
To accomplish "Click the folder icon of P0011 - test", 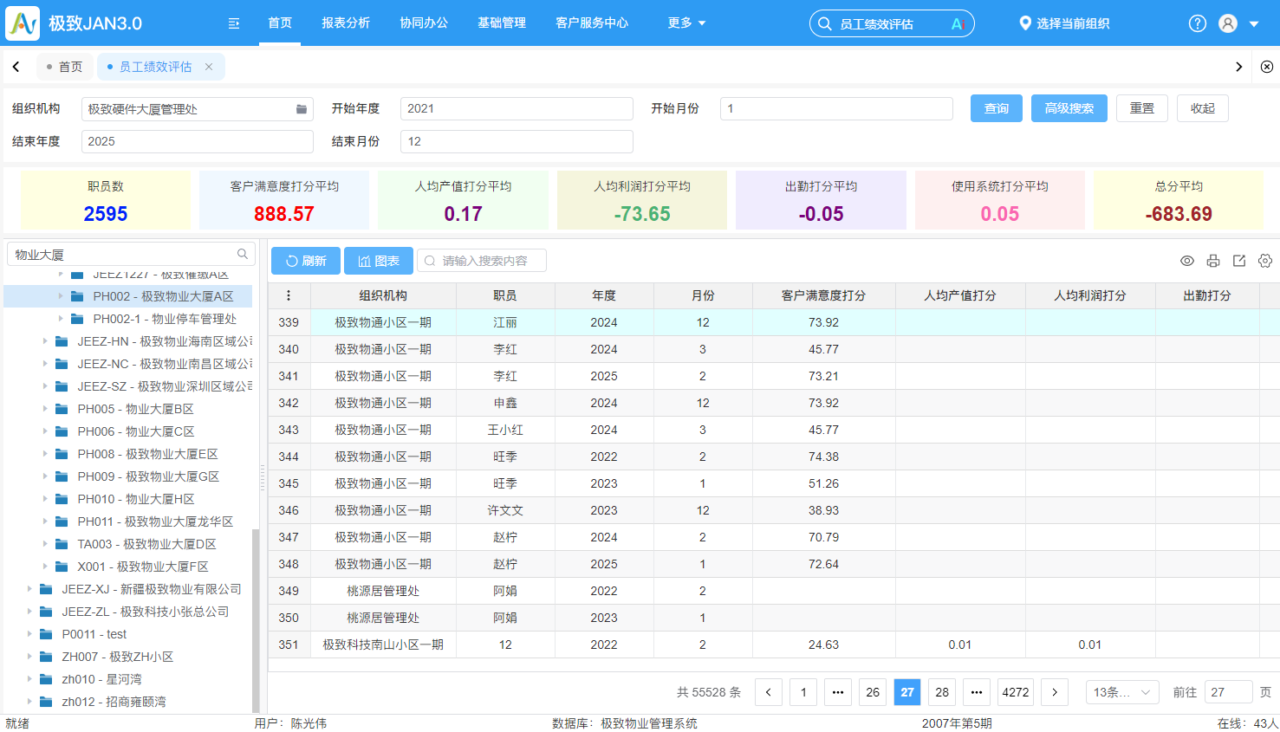I will pyautogui.click(x=46, y=634).
